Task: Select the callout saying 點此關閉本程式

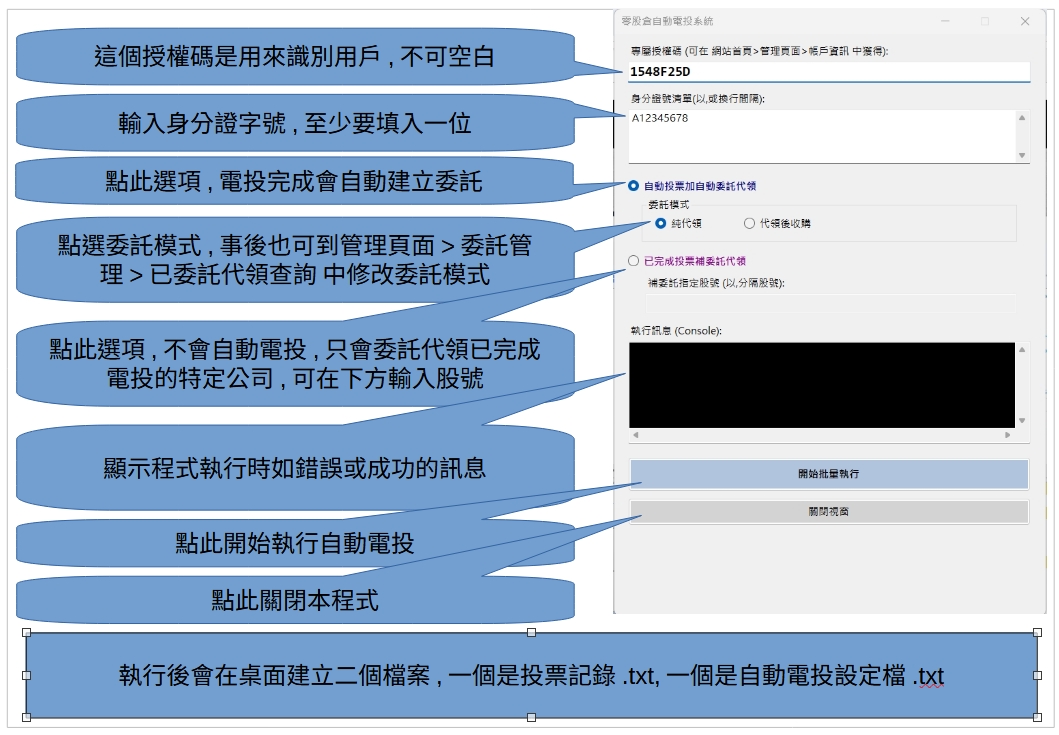Action: [295, 600]
